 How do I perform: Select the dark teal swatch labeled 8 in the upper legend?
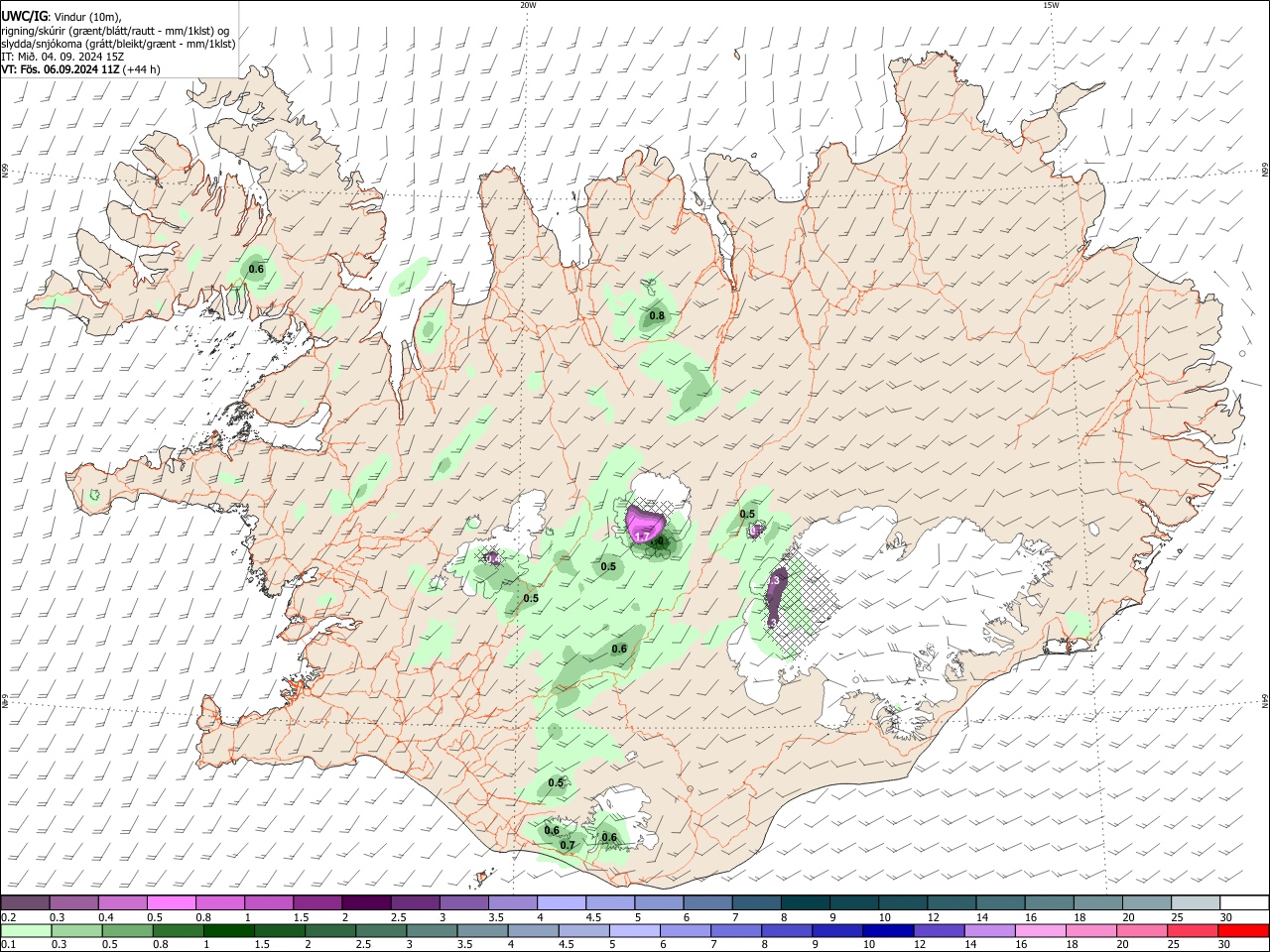click(805, 902)
